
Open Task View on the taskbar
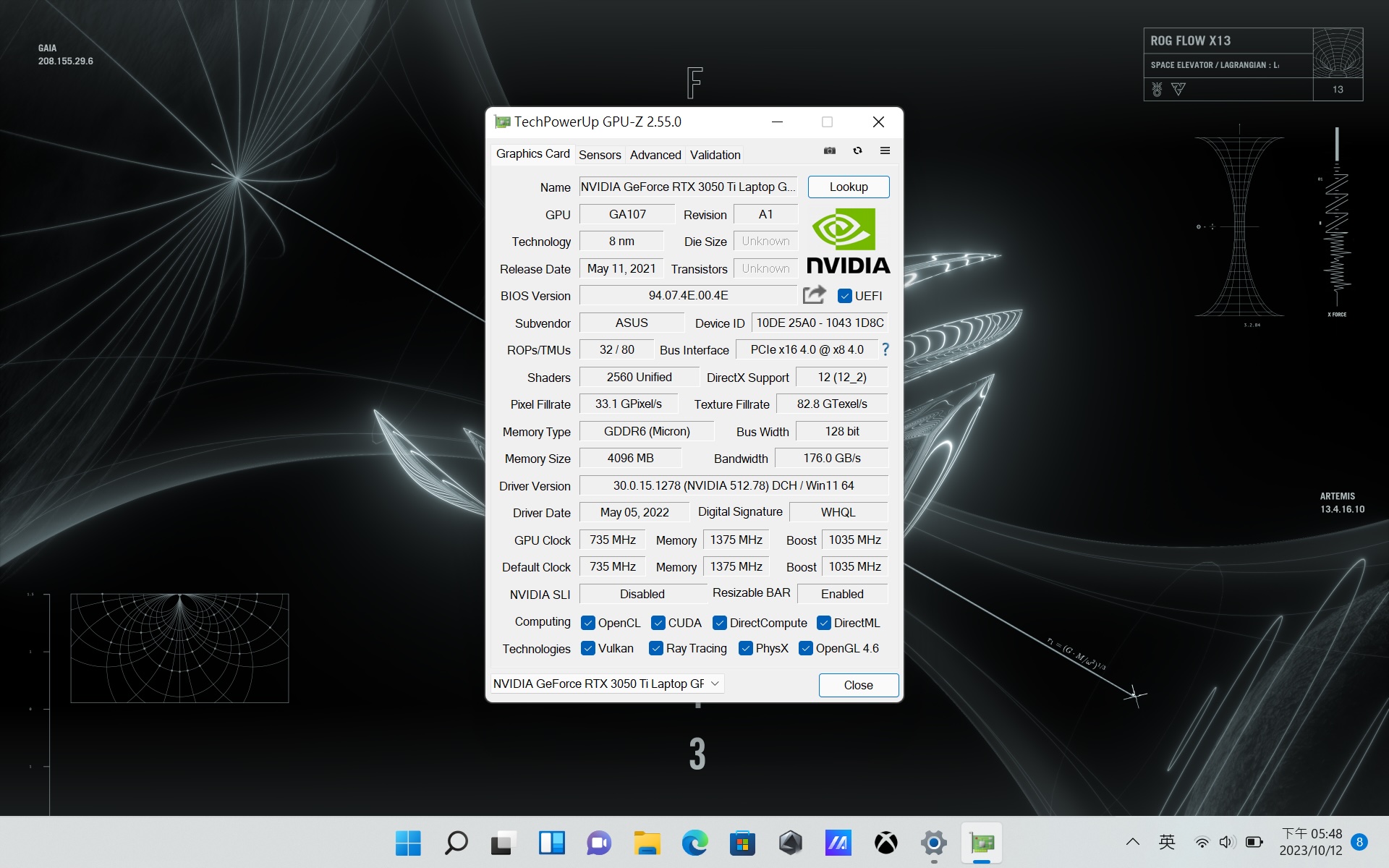point(504,843)
